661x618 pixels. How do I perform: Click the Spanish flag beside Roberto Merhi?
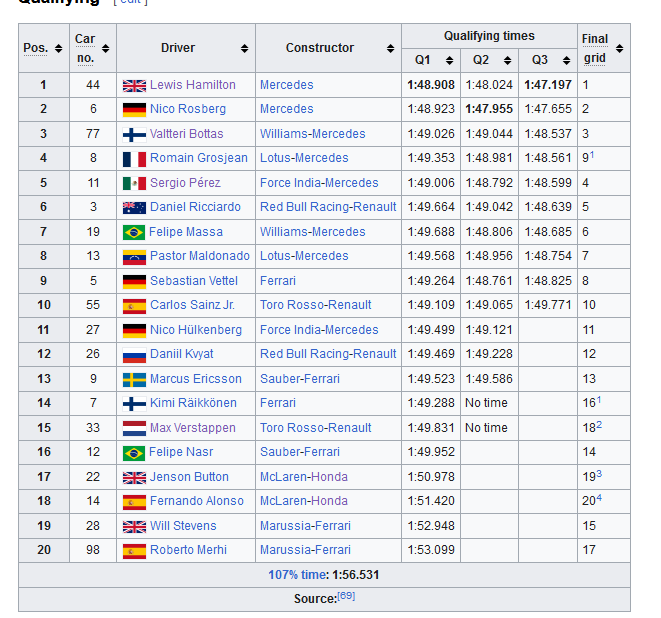134,551
